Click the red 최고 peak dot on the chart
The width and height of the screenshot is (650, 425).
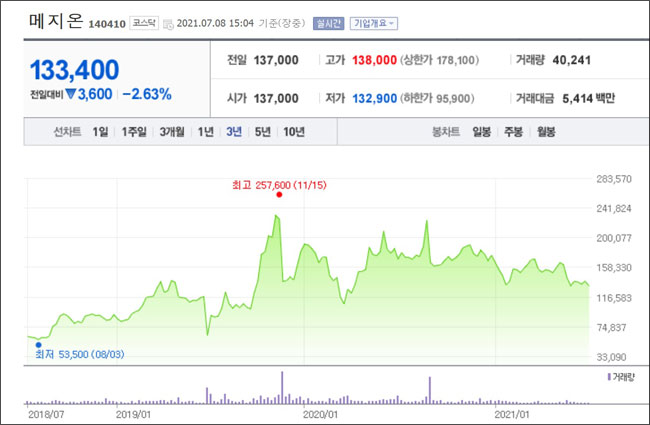click(x=279, y=196)
